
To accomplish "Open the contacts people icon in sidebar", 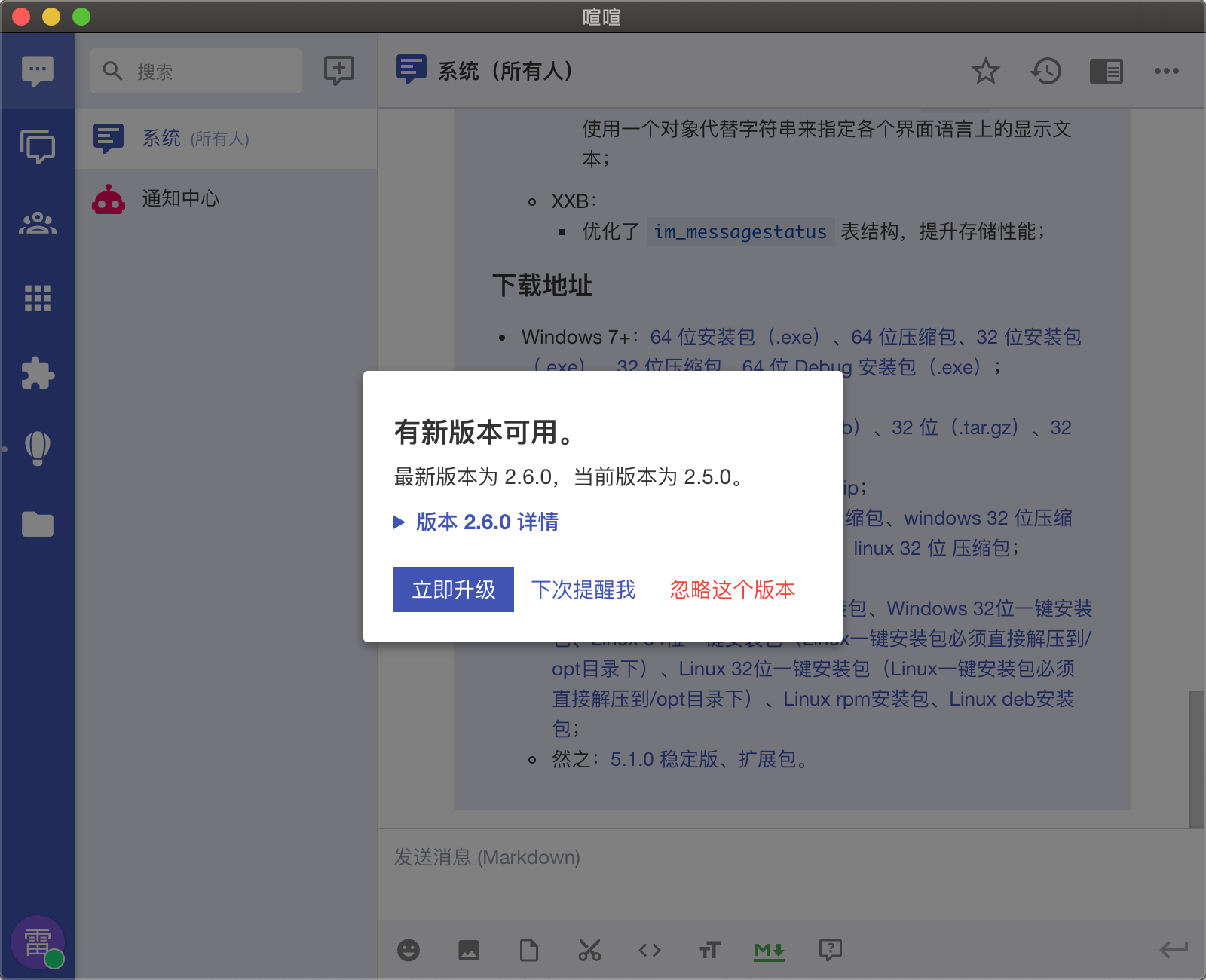I will [x=38, y=223].
